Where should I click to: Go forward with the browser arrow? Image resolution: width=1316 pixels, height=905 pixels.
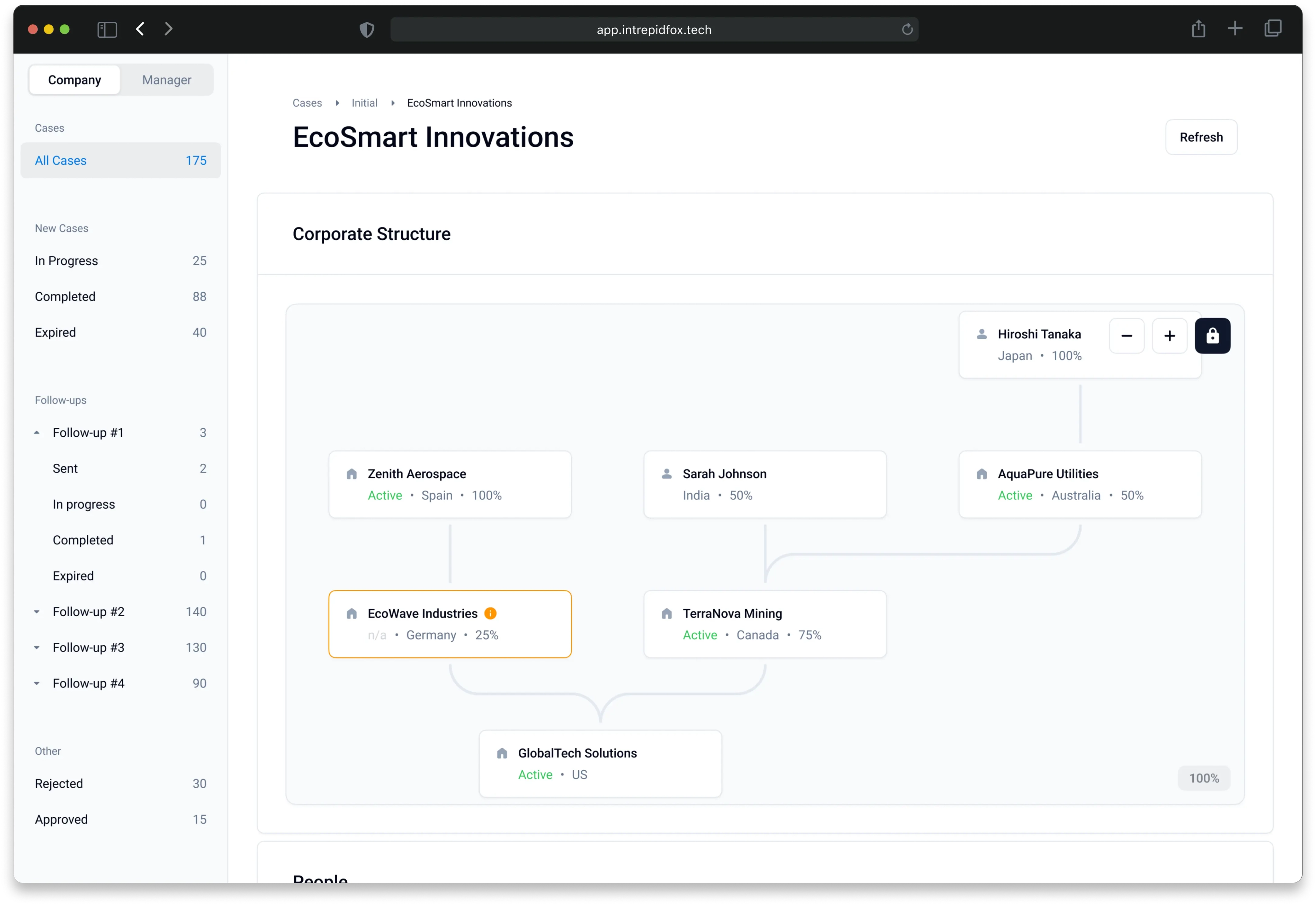168,29
